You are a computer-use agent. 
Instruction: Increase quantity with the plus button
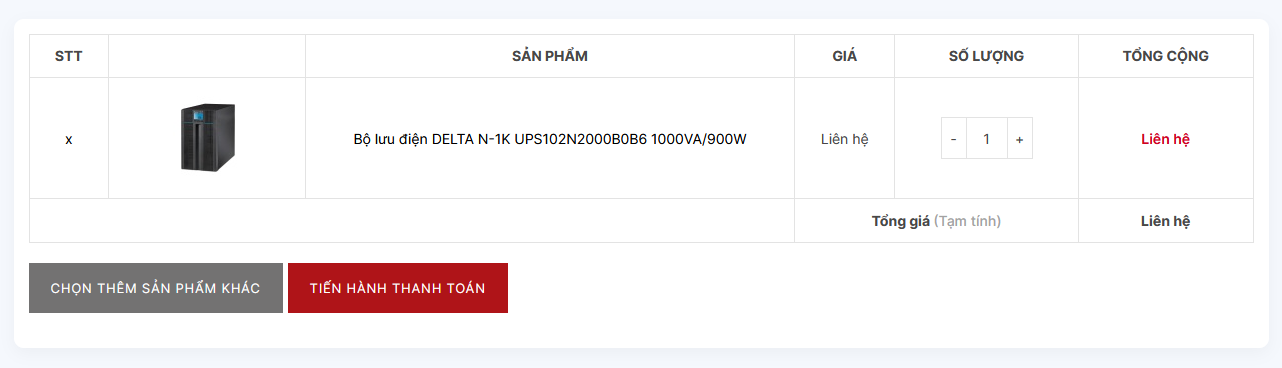(x=1019, y=139)
